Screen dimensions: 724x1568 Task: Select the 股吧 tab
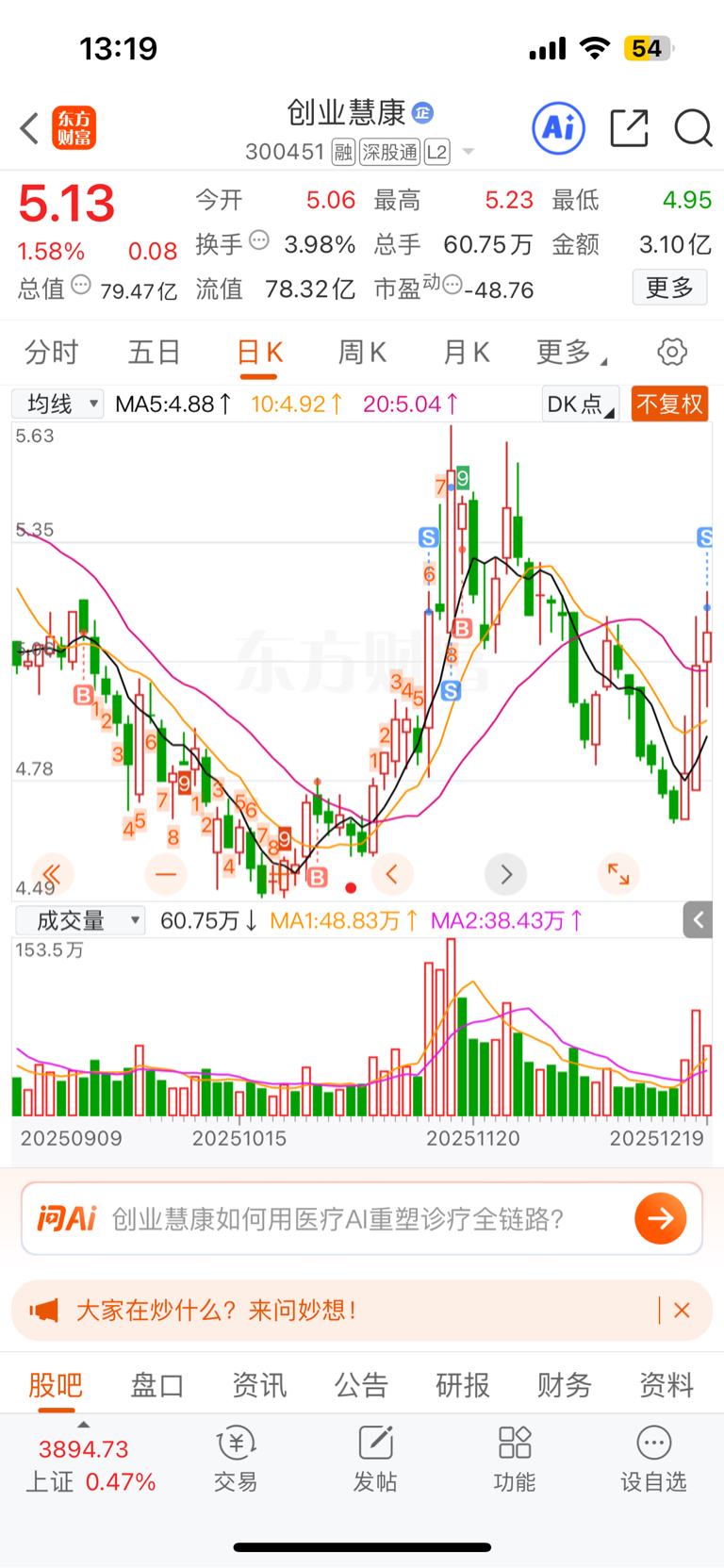(56, 1384)
